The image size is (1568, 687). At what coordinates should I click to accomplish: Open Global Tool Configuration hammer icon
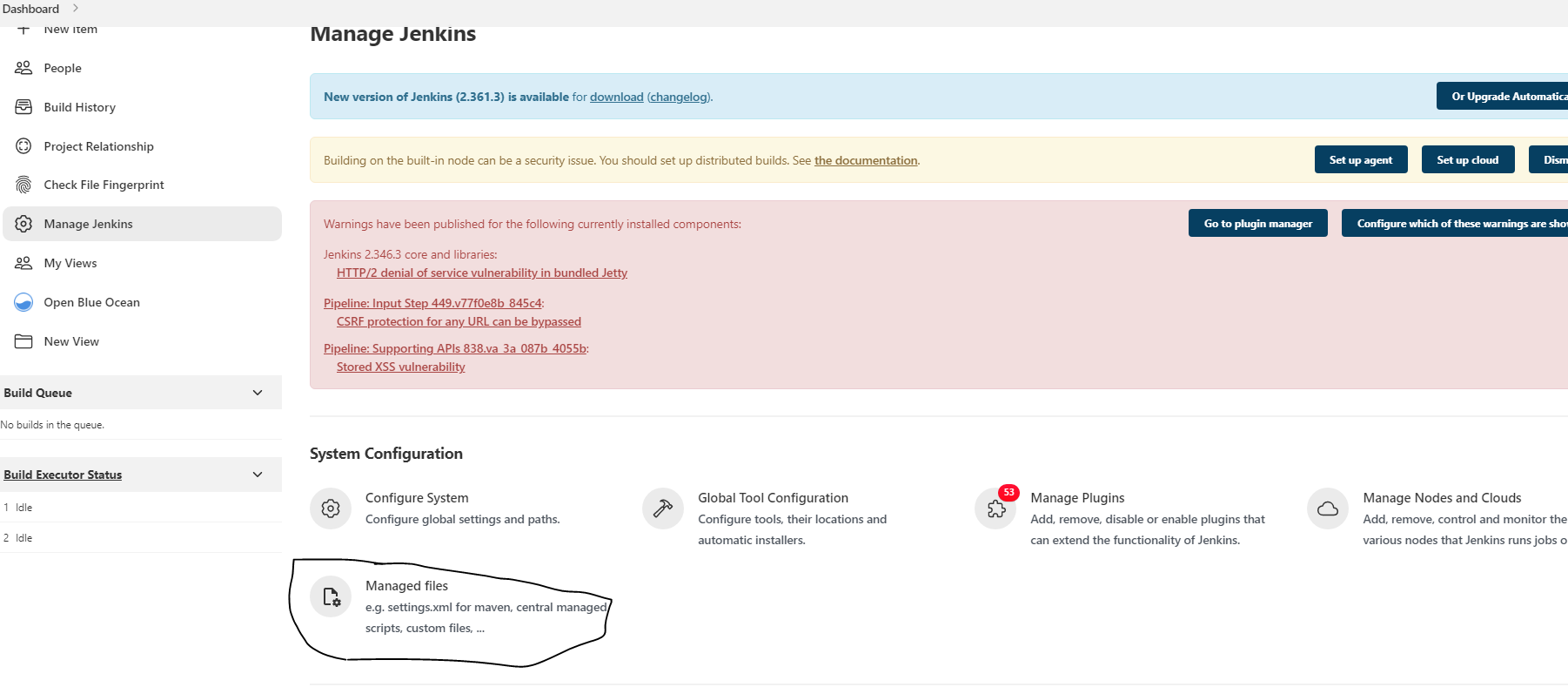[663, 509]
